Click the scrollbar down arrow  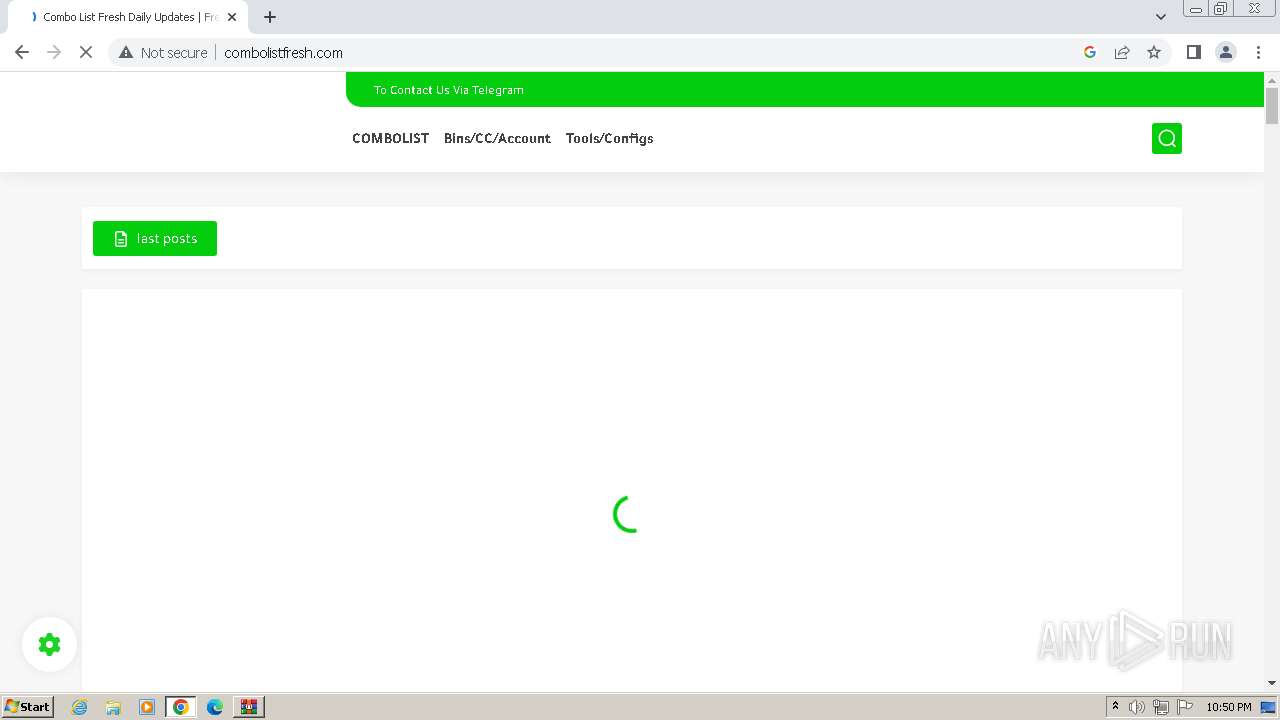1272,683
